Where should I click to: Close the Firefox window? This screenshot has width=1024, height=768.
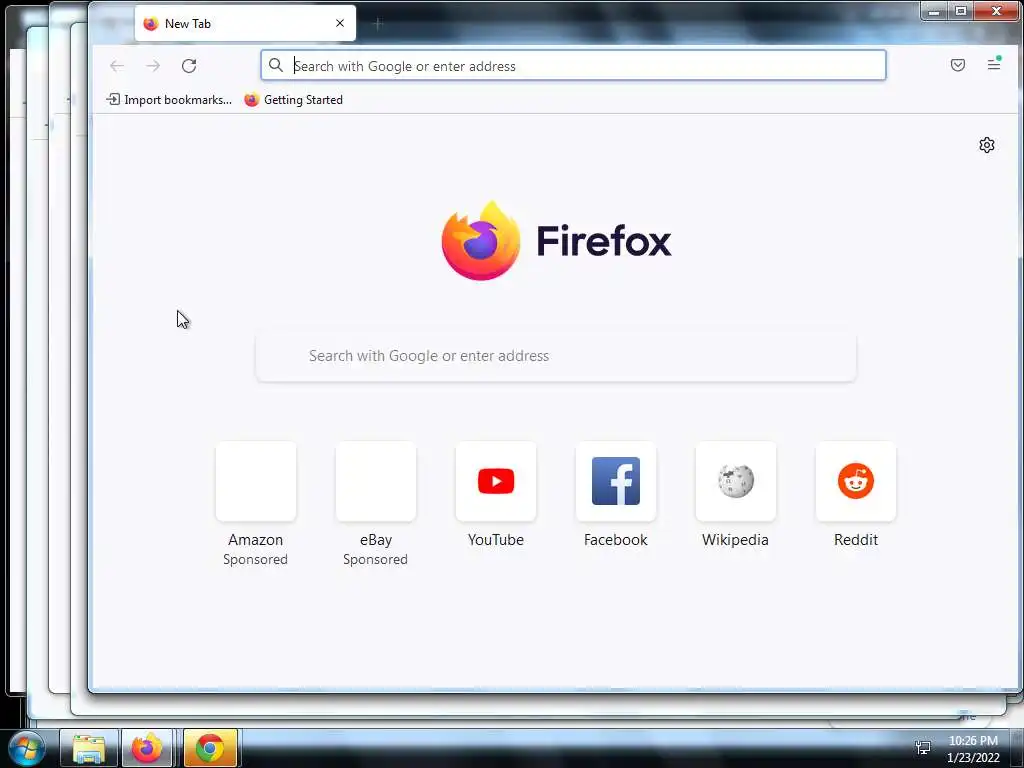(x=997, y=11)
